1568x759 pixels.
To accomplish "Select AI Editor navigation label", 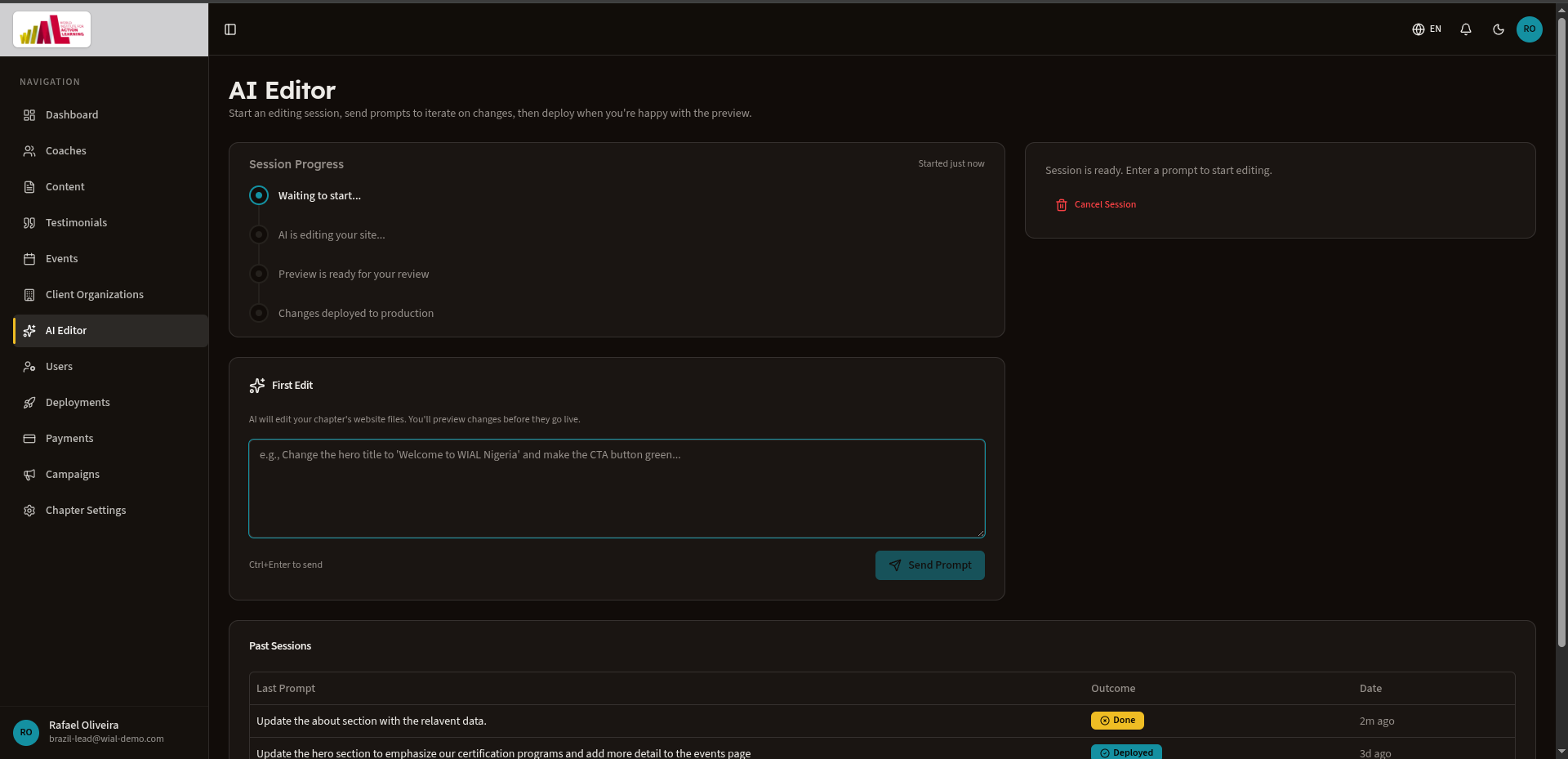I will coord(66,331).
